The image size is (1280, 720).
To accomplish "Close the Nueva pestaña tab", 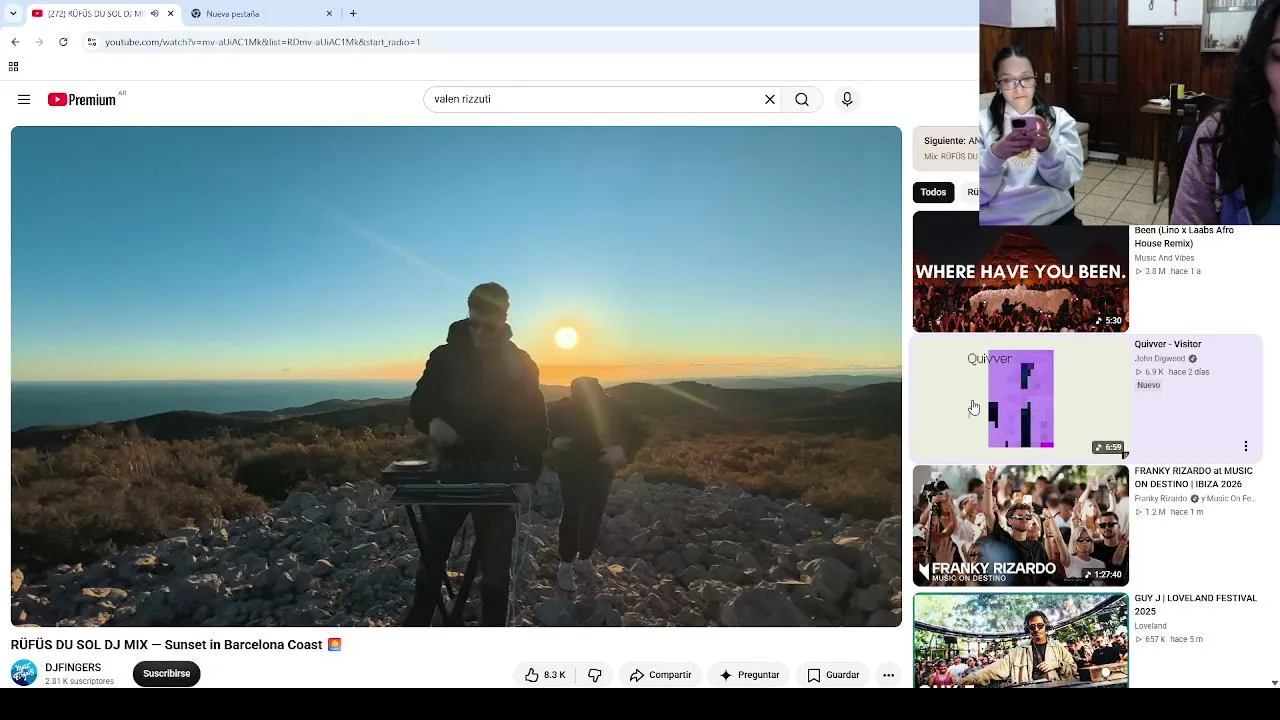I will point(329,14).
